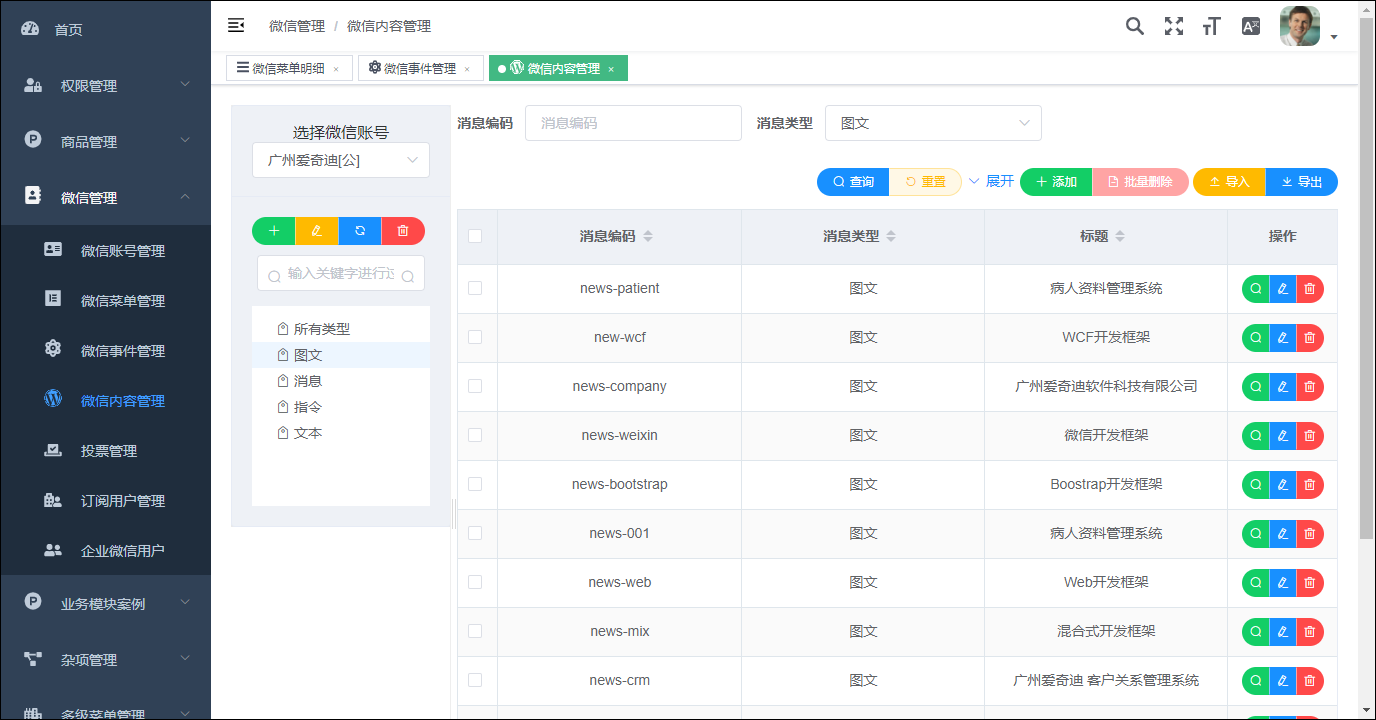Delete the news-patient row
The width and height of the screenshot is (1376, 720).
(1310, 289)
